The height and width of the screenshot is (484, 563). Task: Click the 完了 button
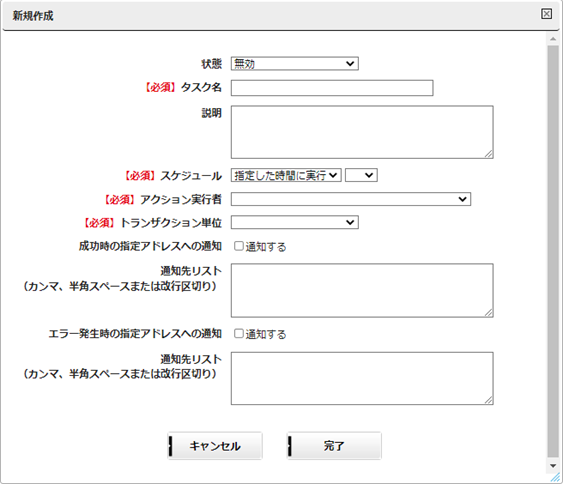(x=334, y=446)
